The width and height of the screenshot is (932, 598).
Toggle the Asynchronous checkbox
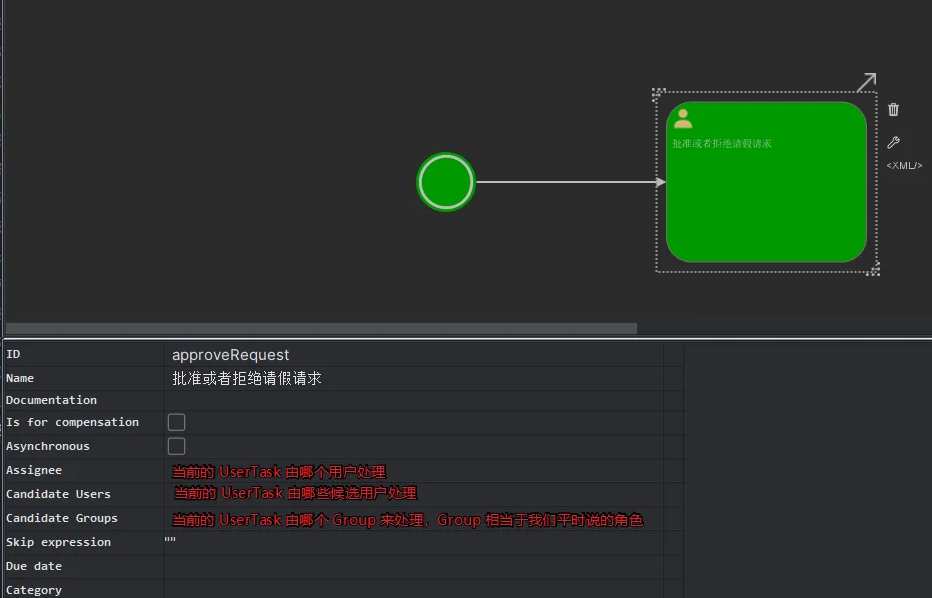[177, 446]
